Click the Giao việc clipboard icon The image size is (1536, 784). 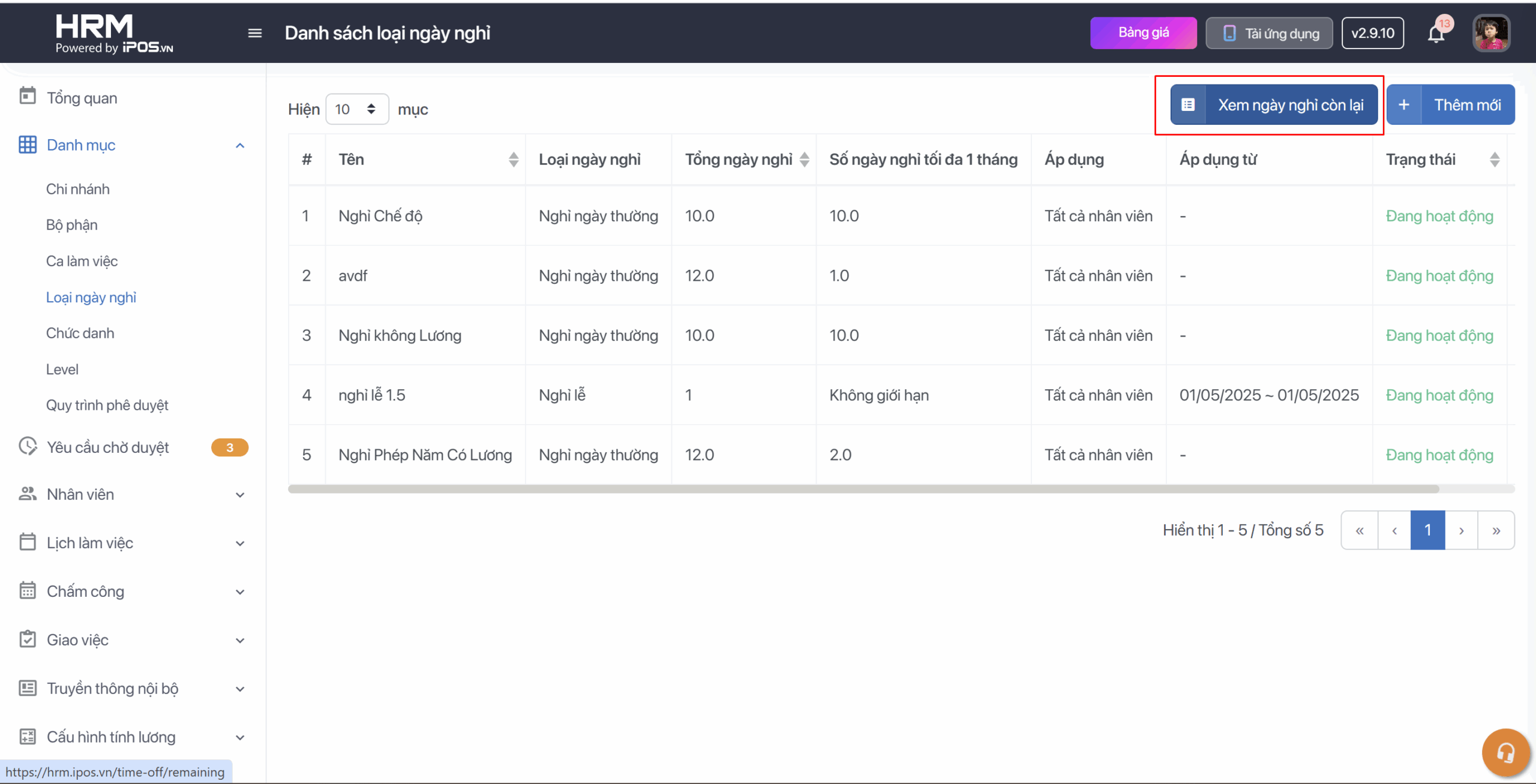28,639
